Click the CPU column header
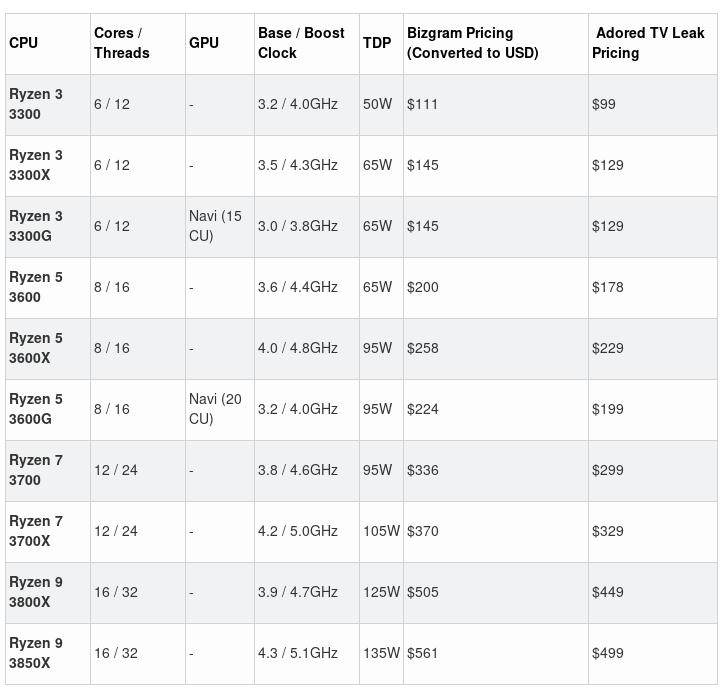Viewport: 725px width, 699px height. (x=24, y=43)
